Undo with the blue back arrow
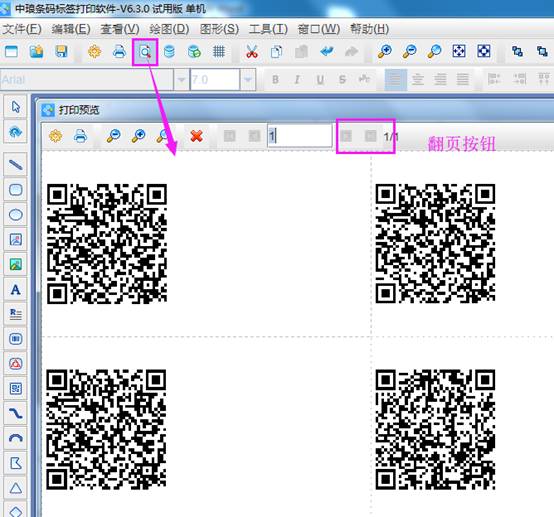Screen dimensions: 554x517 pyautogui.click(x=326, y=52)
